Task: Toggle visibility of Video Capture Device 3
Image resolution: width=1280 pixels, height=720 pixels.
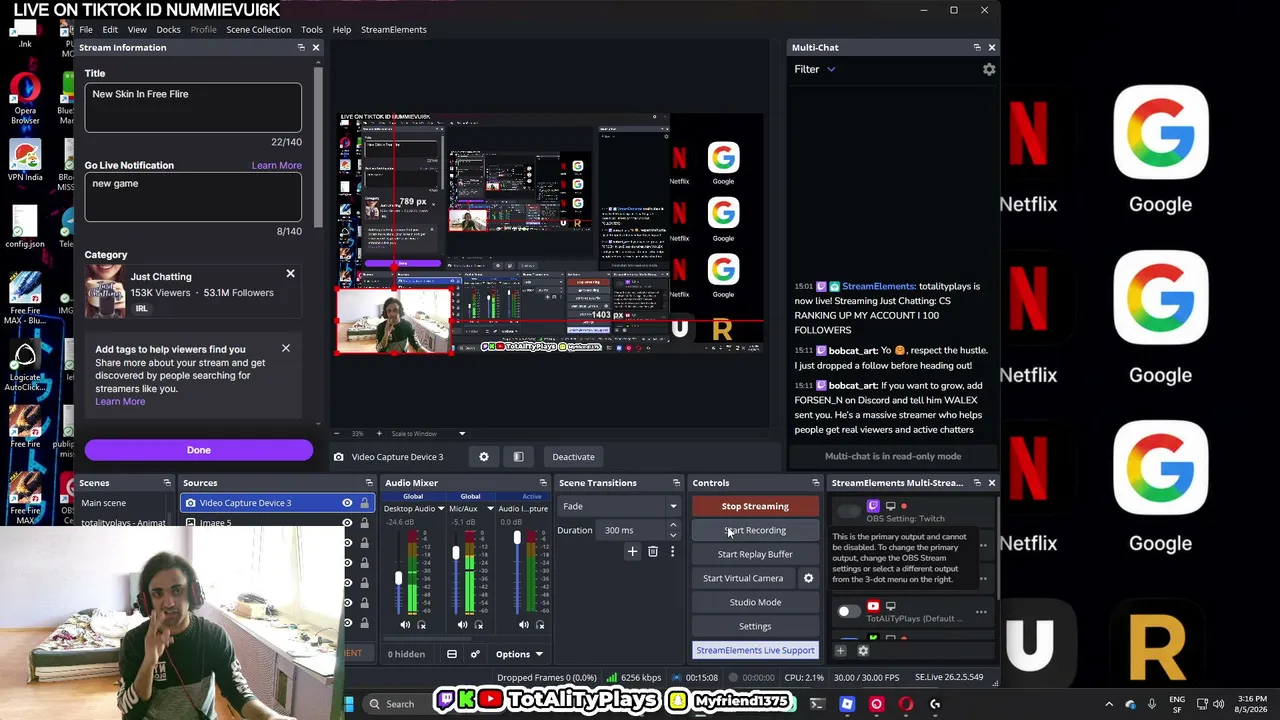Action: pos(347,503)
